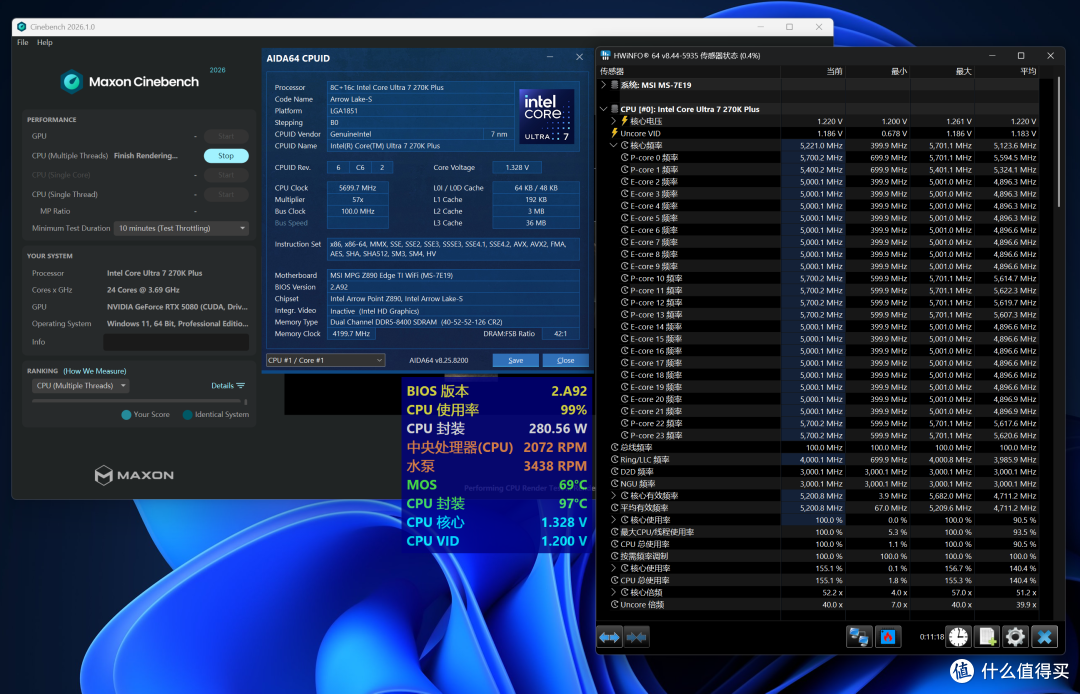This screenshot has height=694, width=1080.
Task: Click the 按需频率调制 row
Action: tap(818, 556)
